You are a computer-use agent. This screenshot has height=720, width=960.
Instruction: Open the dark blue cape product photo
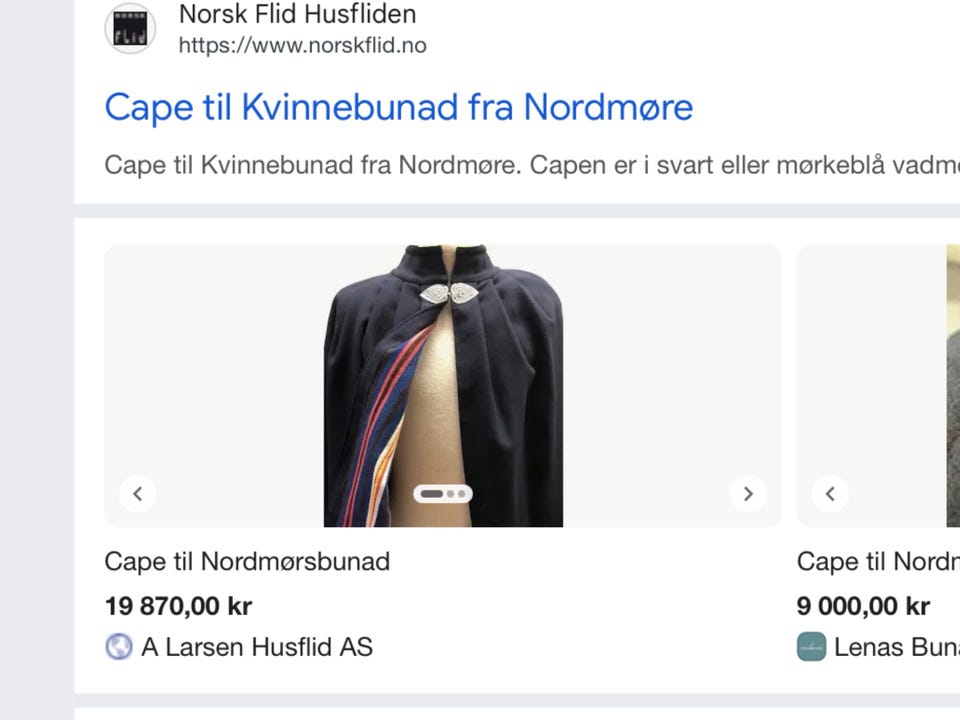(x=443, y=386)
